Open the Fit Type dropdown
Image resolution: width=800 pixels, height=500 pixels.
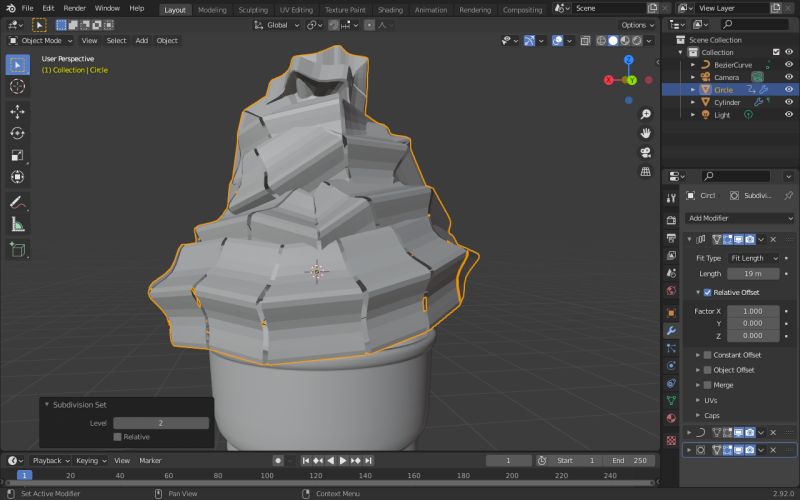(754, 258)
